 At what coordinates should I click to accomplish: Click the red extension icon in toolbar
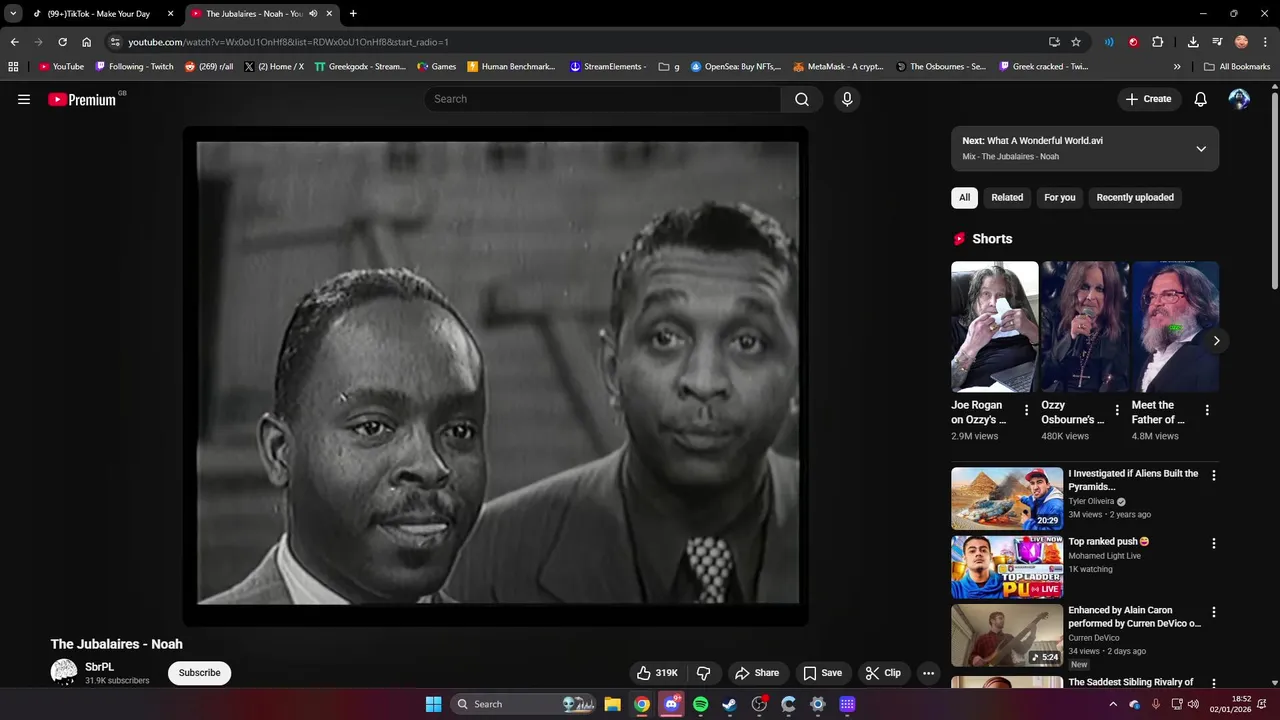pos(1133,42)
